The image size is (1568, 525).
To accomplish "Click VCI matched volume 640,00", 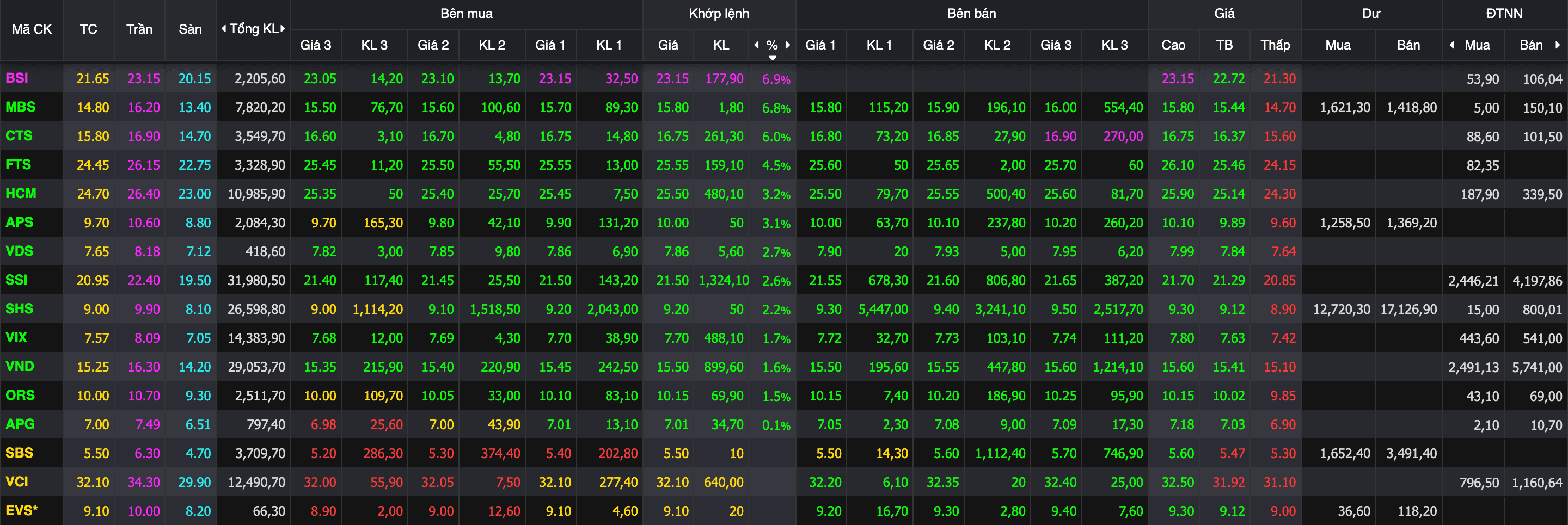I will (x=724, y=483).
